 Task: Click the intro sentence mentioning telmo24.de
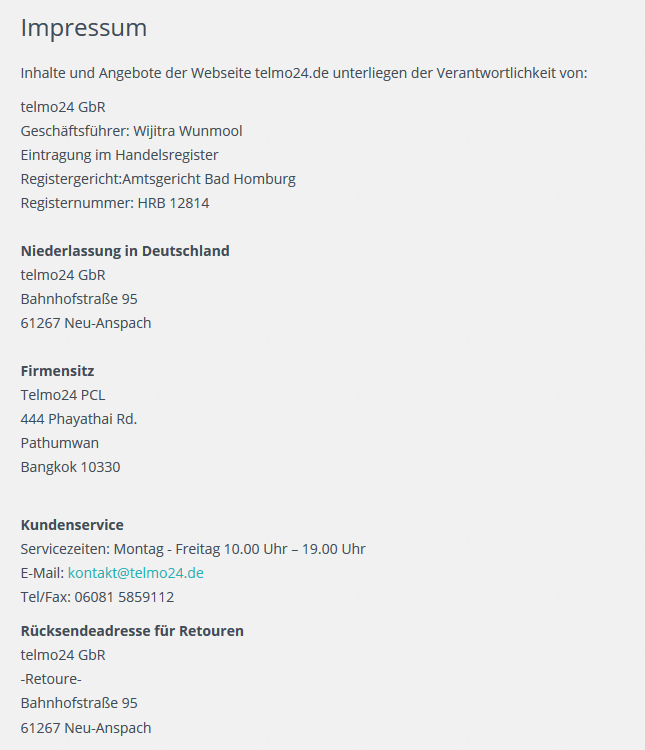[x=304, y=73]
